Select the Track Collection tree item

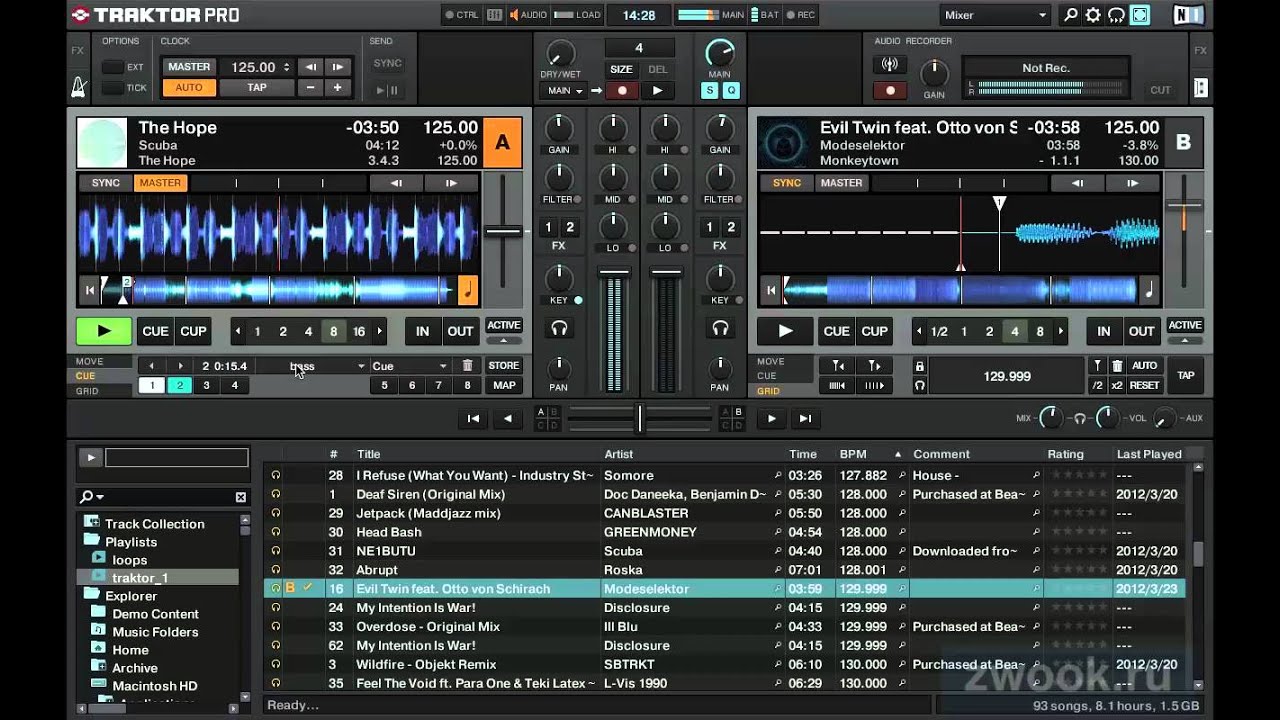point(154,523)
